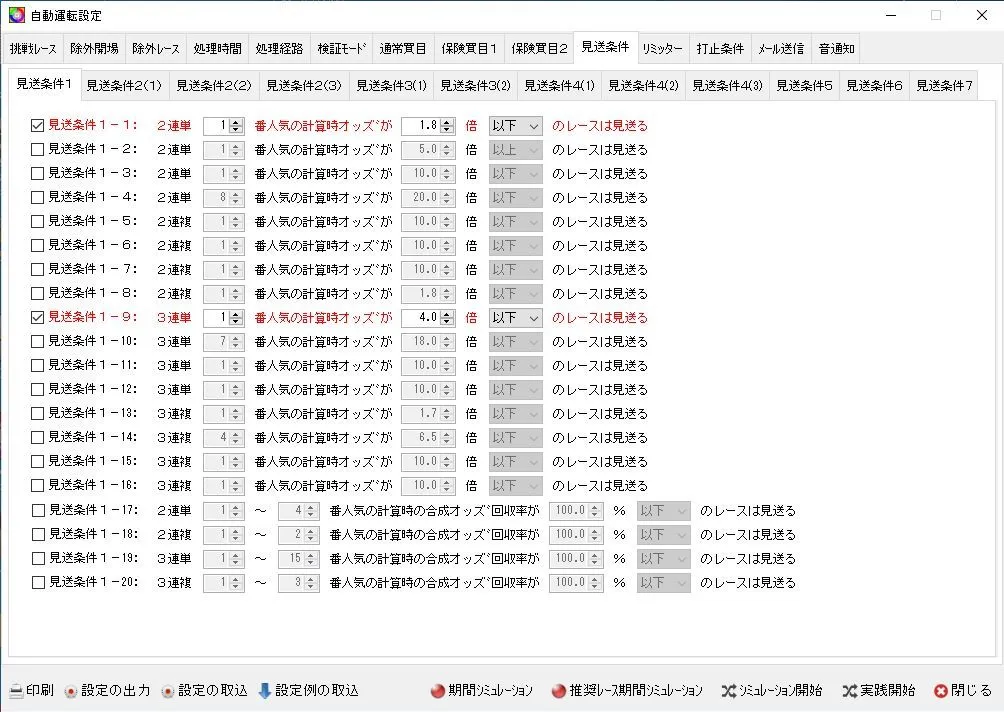Switch to 通常買目 tab
1004x712 pixels.
[403, 49]
